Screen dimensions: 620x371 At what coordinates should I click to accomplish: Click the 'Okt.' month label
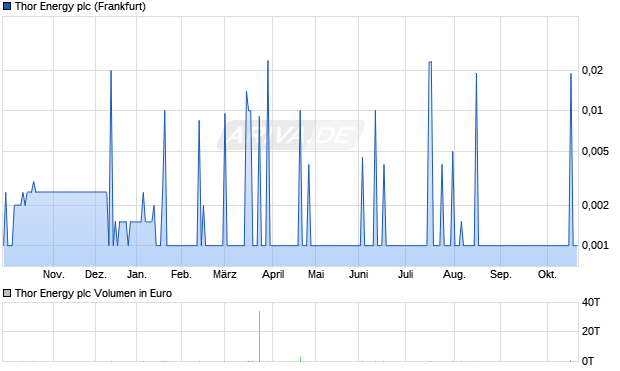[x=547, y=274]
